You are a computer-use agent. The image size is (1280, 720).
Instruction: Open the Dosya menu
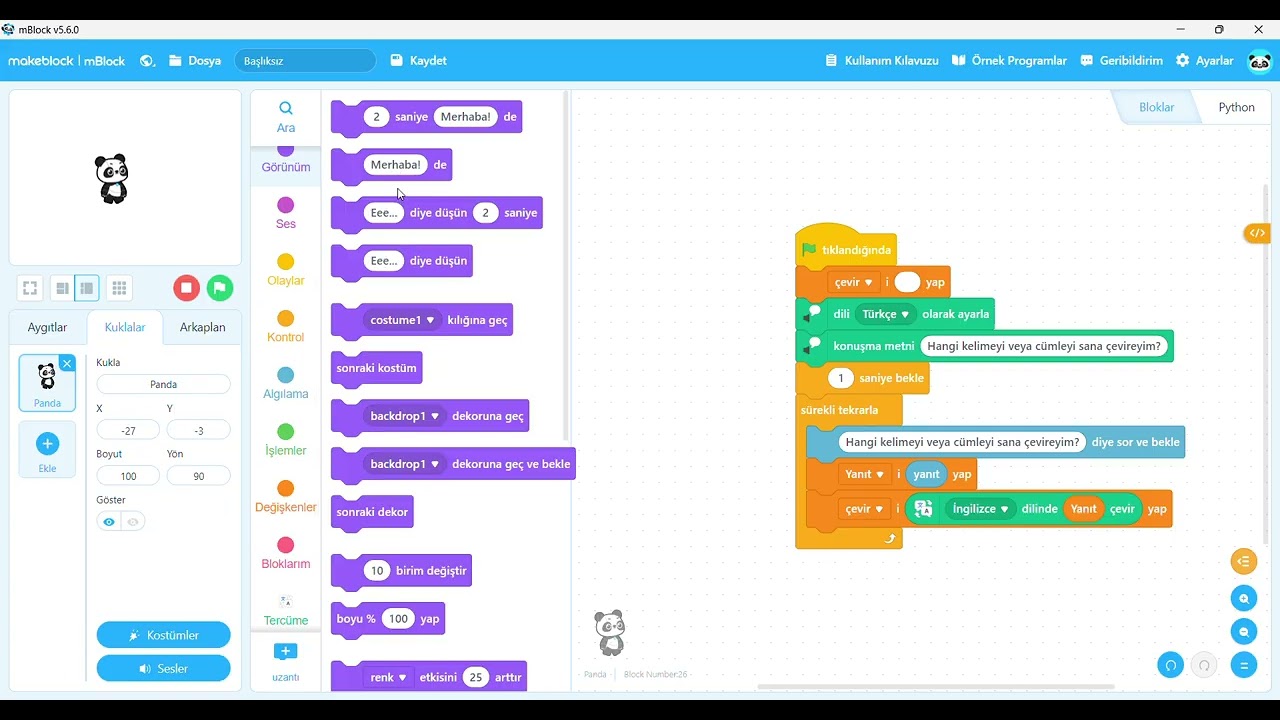coord(195,61)
